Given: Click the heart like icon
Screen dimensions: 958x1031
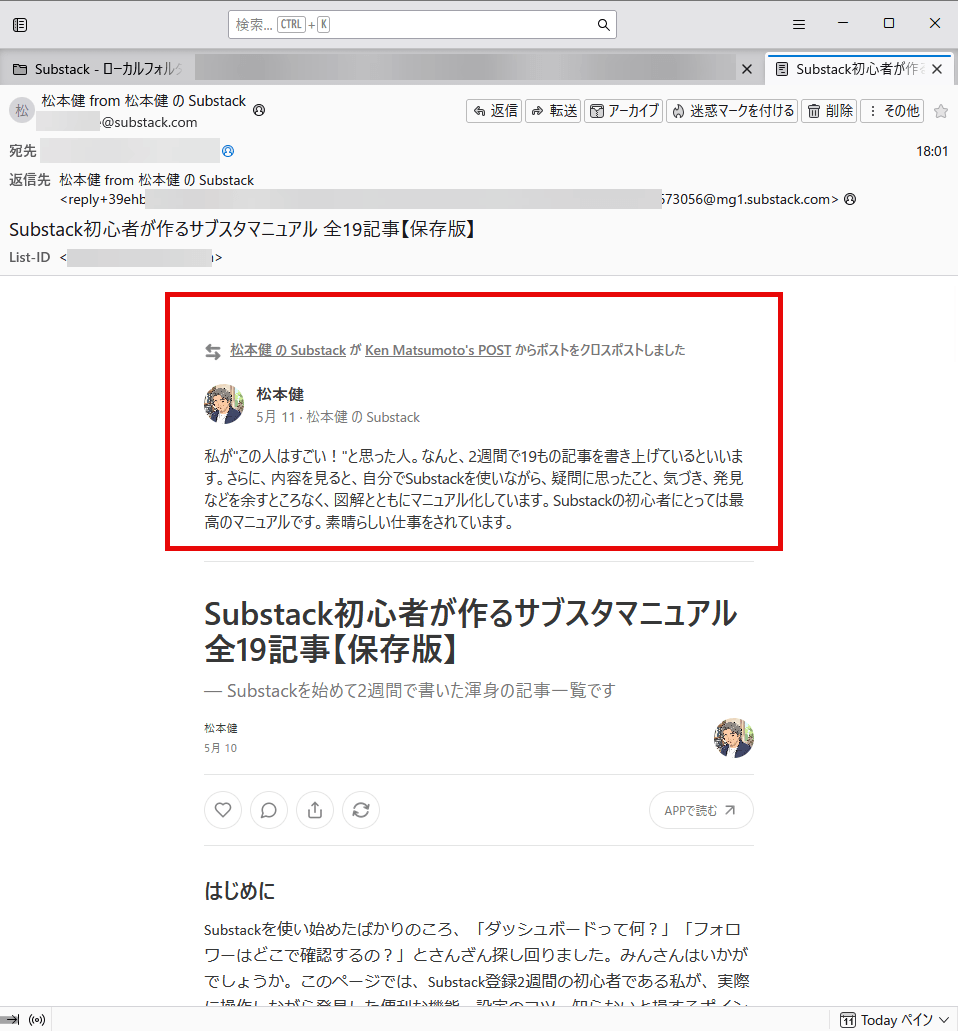Looking at the screenshot, I should tap(223, 810).
